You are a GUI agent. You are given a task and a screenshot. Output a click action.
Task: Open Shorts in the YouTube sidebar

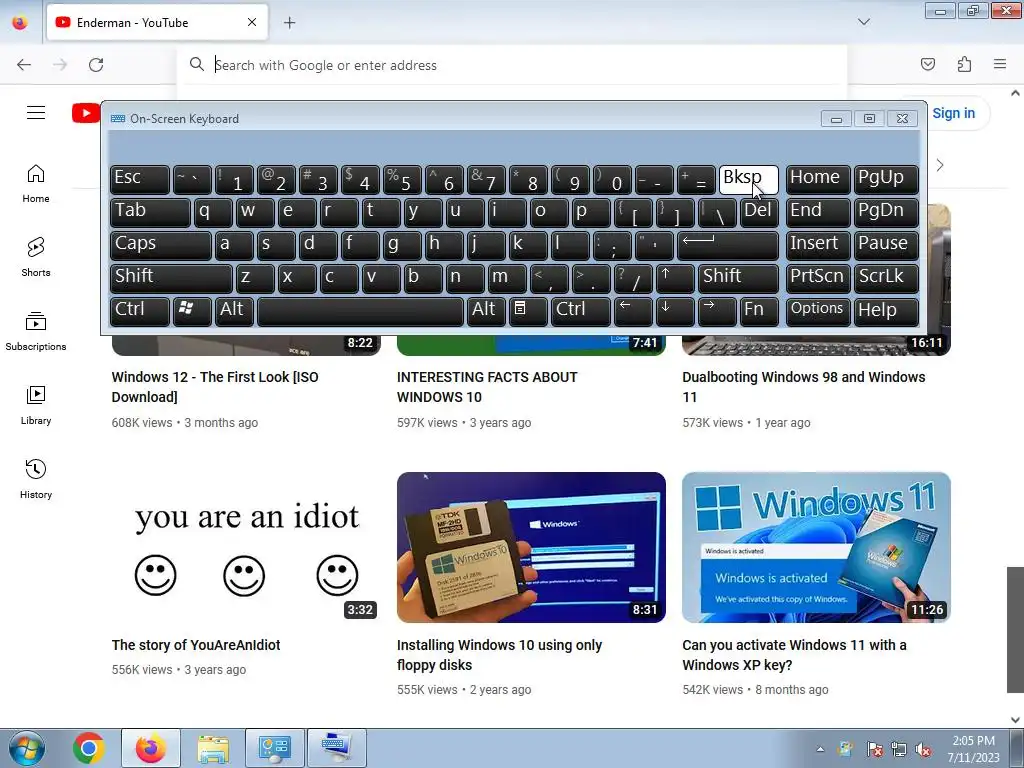click(x=36, y=257)
